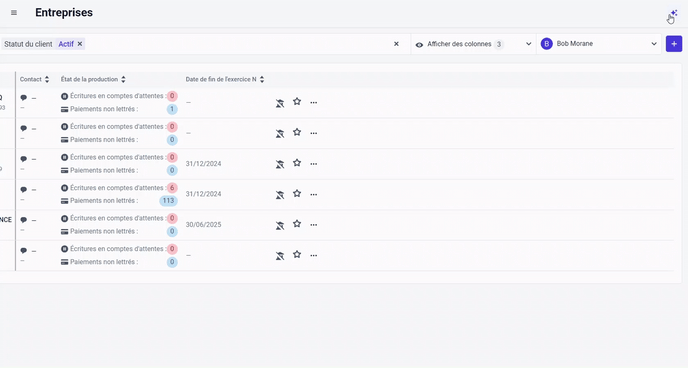Image resolution: width=688 pixels, height=368 pixels.
Task: Click the comment icon in last table row
Action: (24, 251)
